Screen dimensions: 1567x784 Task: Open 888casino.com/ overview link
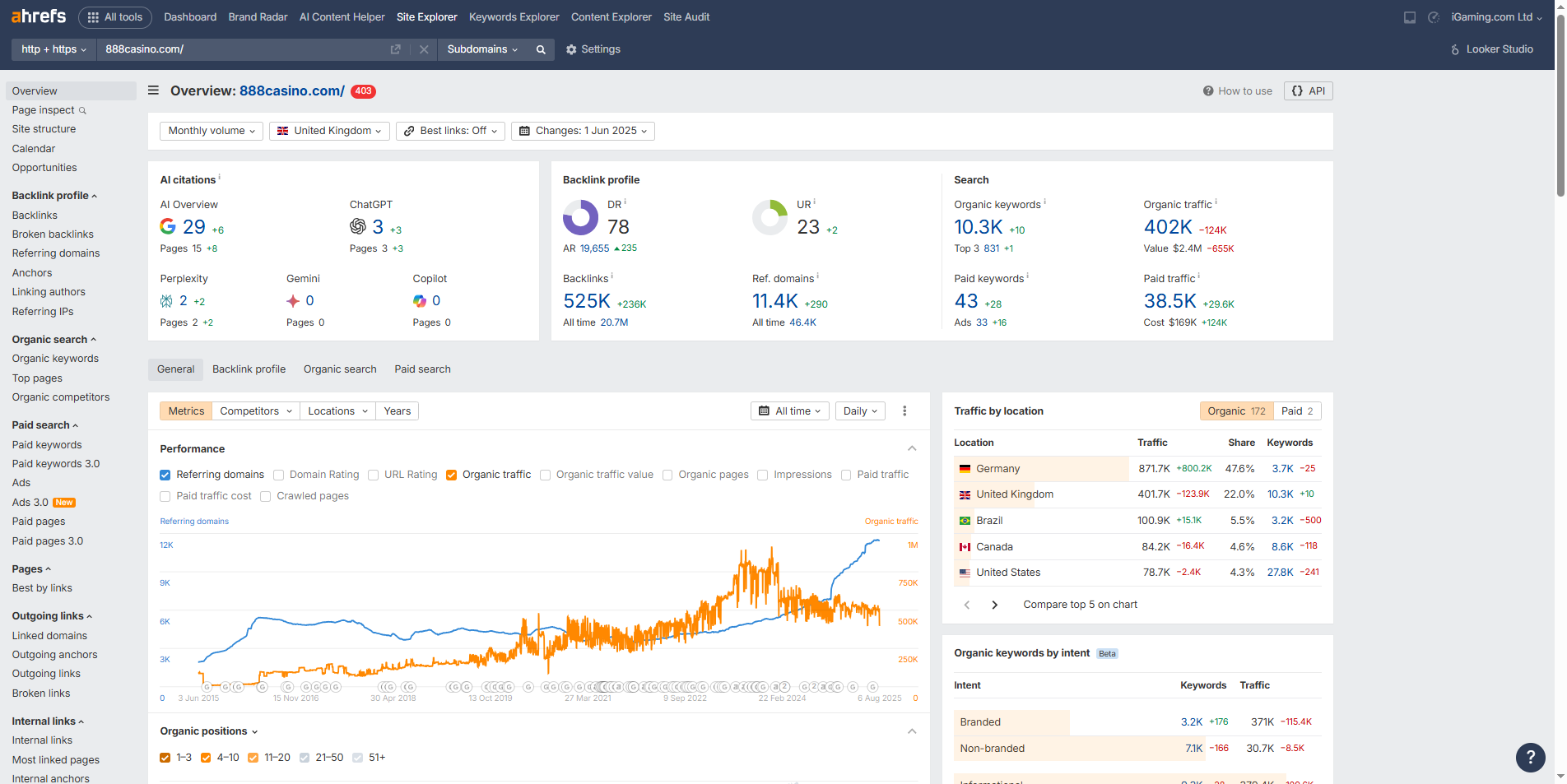pos(292,91)
